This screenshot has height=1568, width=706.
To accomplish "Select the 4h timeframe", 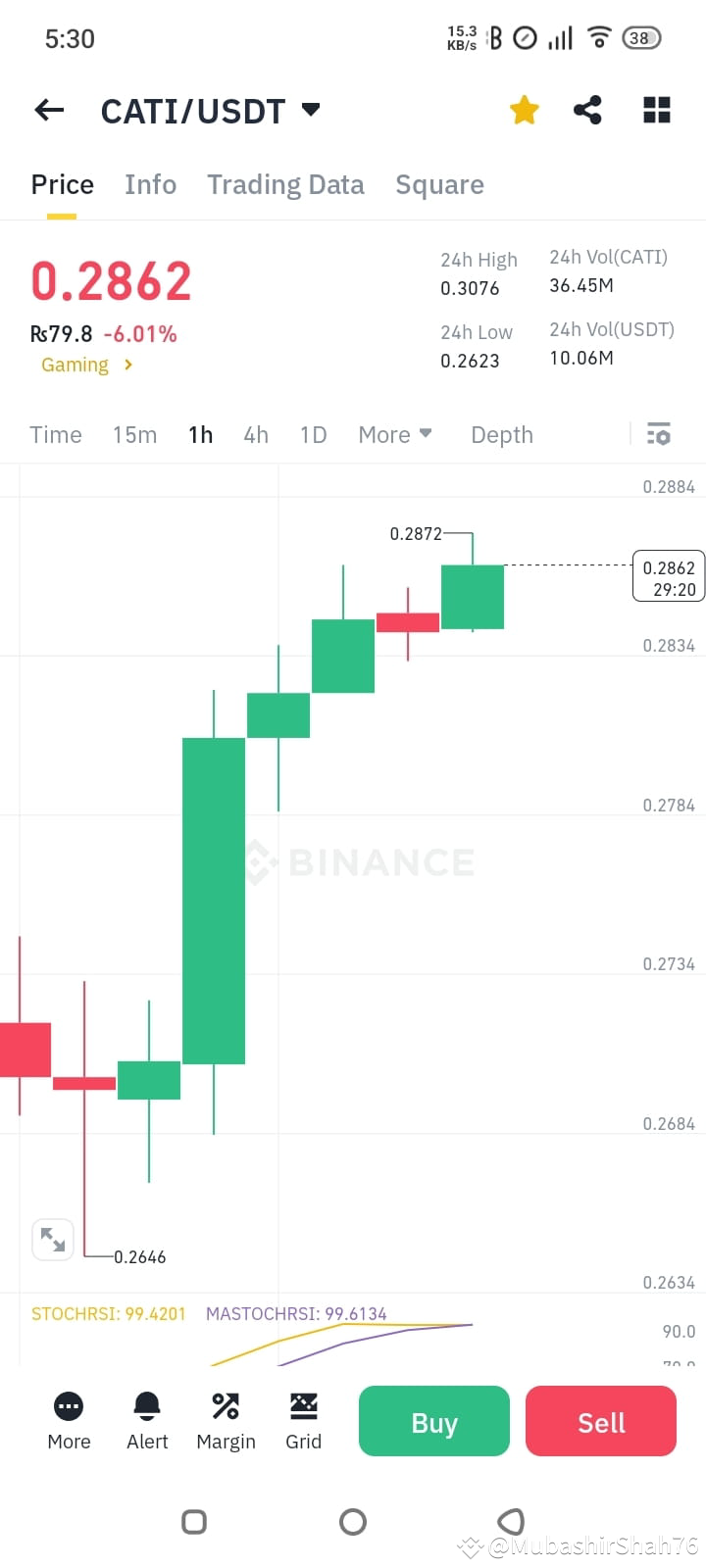I will tap(256, 434).
